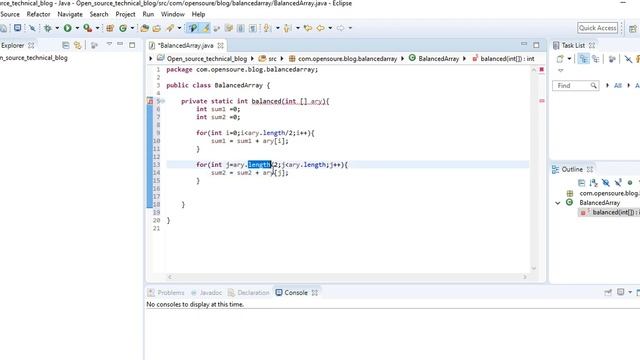Toggle Mark Occurrences highlighter icon

click(205, 28)
